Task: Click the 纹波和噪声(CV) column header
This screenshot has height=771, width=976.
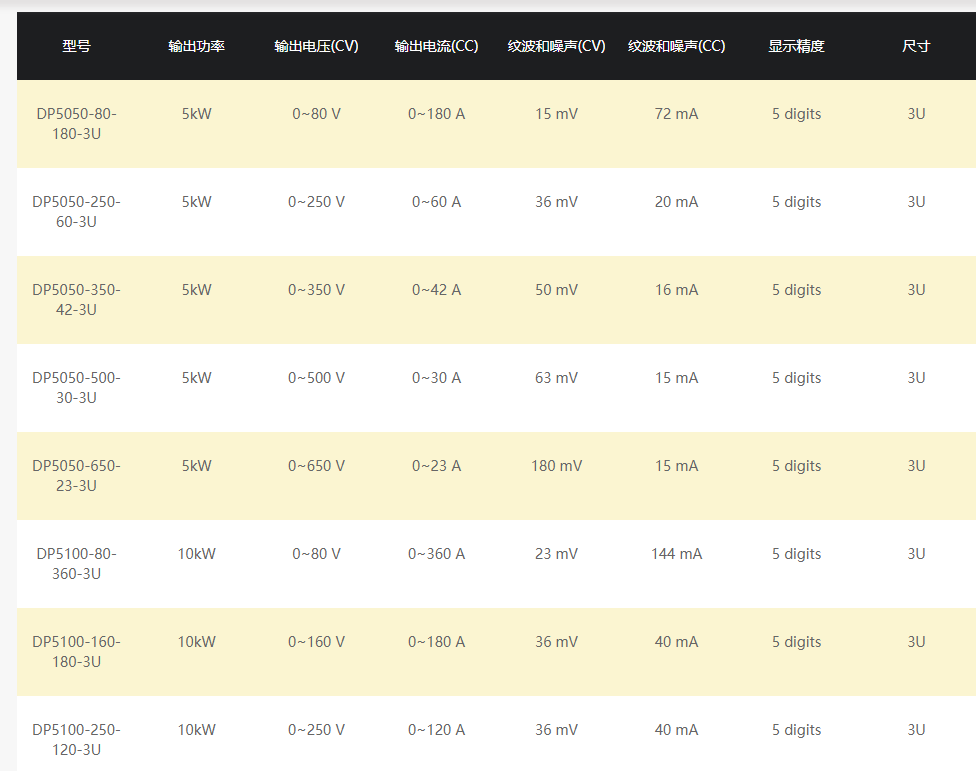Action: pyautogui.click(x=556, y=46)
